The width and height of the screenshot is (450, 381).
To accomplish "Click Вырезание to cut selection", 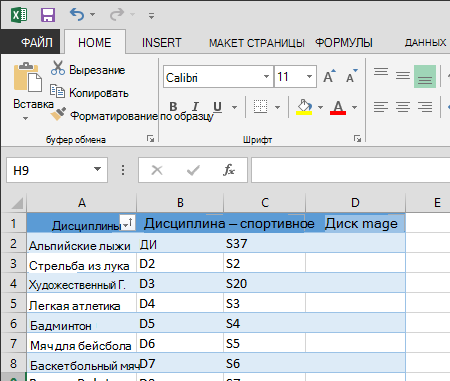I will (x=88, y=69).
